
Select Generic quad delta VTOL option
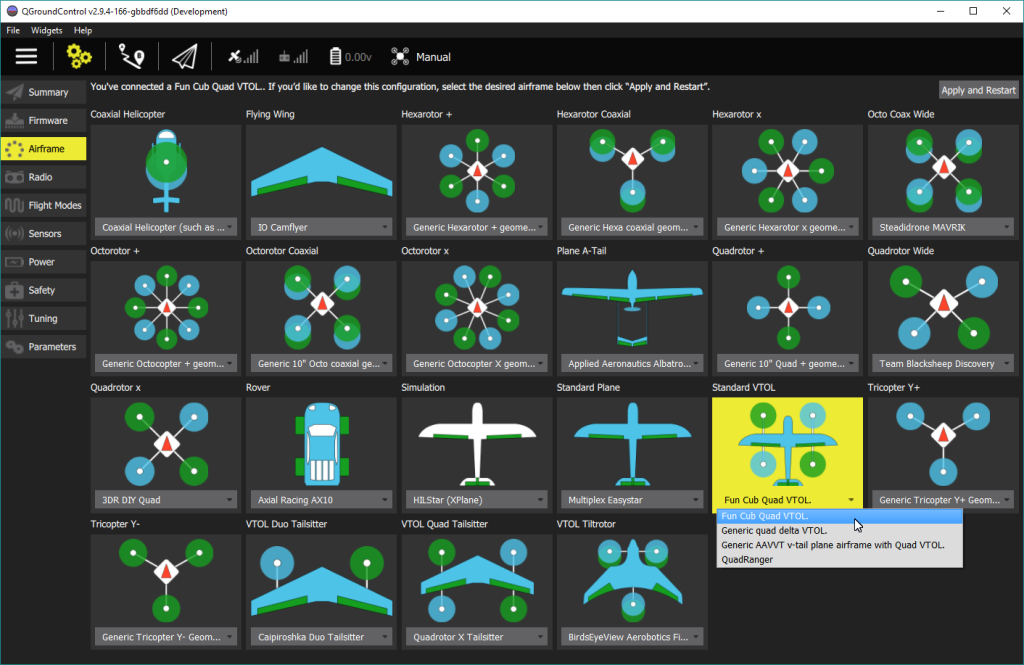(774, 530)
